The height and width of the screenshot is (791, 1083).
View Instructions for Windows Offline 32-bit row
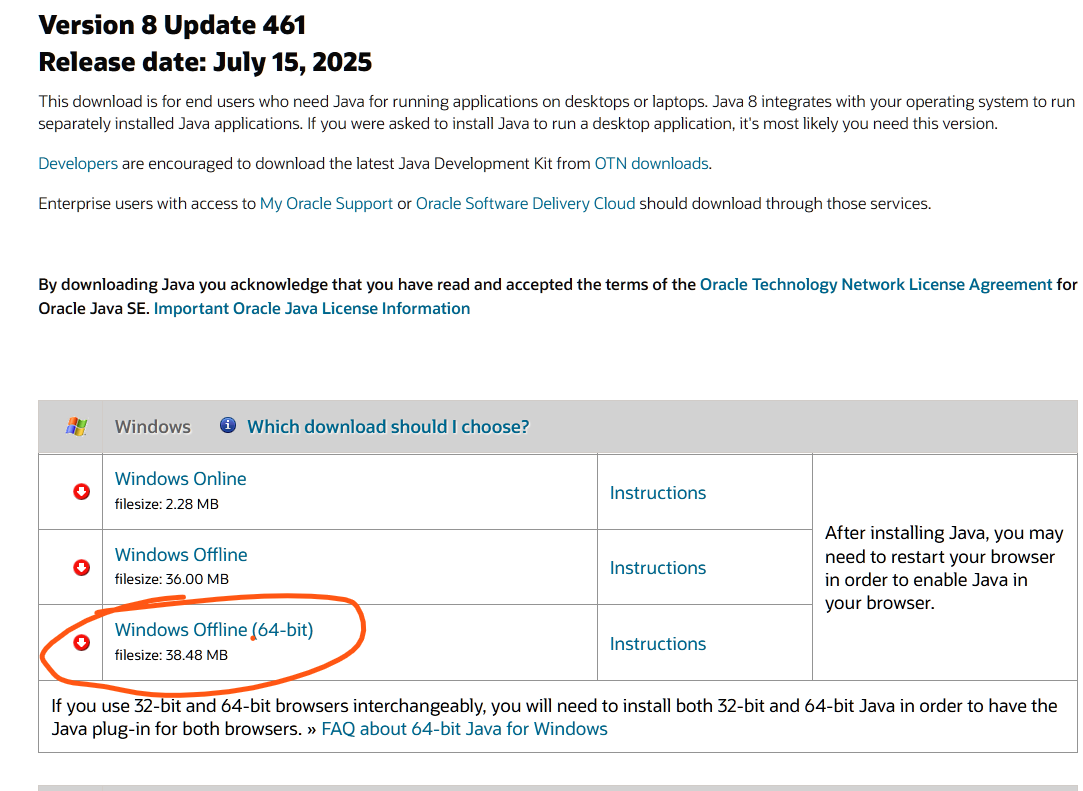pos(657,568)
